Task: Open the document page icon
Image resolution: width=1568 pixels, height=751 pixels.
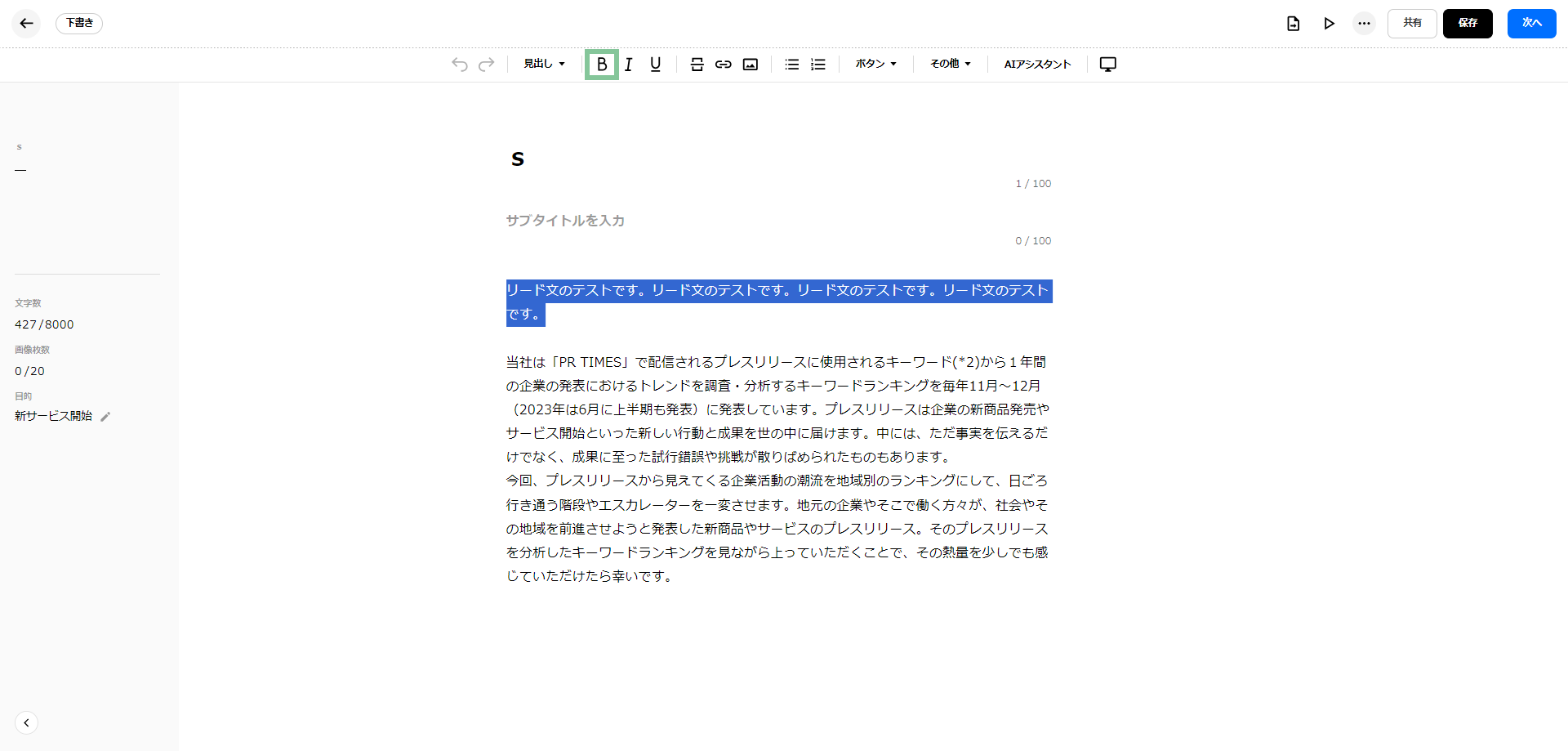Action: [1293, 24]
